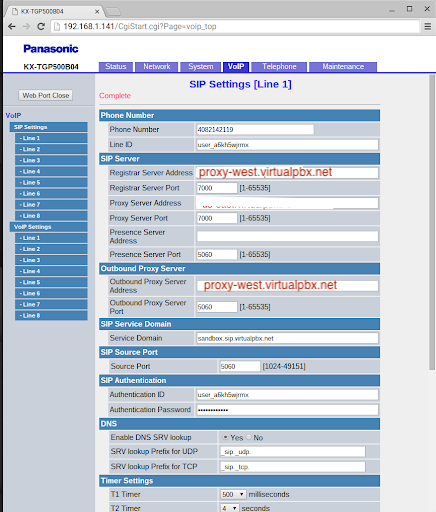436x512 pixels.
Task: Click the address bar URL
Action: pos(140,26)
